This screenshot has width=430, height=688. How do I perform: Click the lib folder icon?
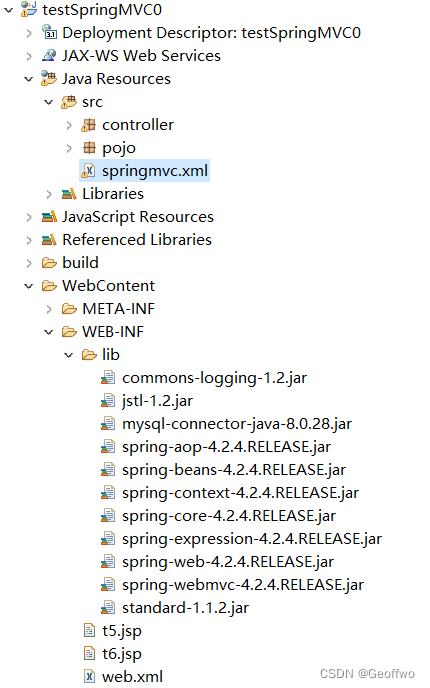point(89,355)
